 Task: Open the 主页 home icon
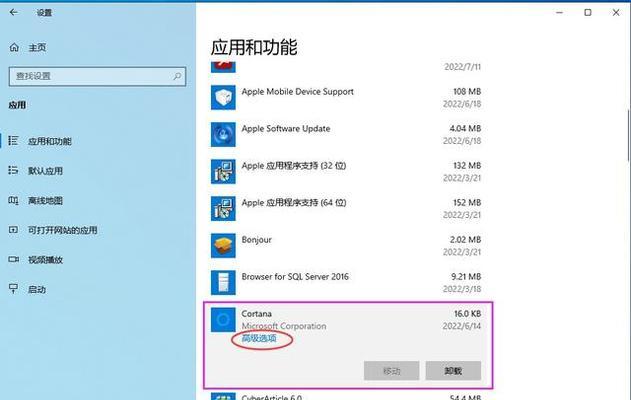pos(14,47)
